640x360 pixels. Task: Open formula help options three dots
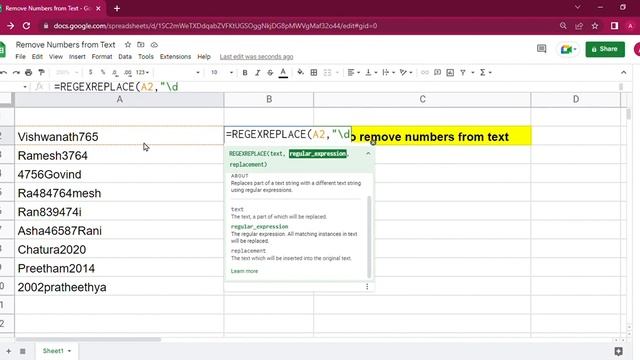(367, 287)
